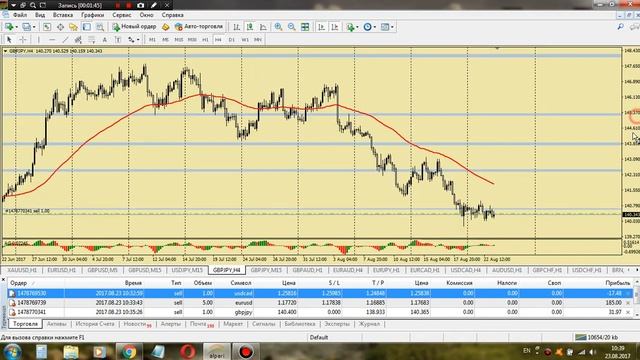Screen dimensions: 640x360
Task: Close the gbpjpy order with its ×
Action: pyautogui.click(x=628, y=312)
